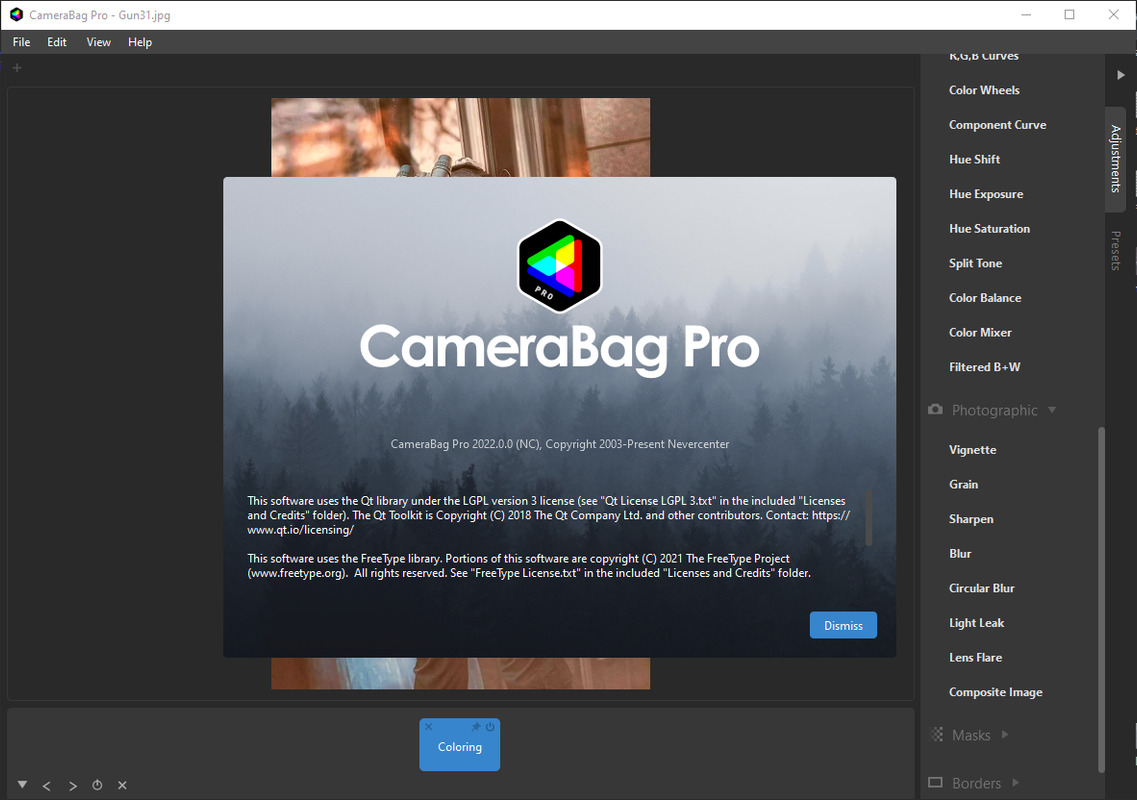Remove Coloring tile with its X icon
This screenshot has height=800, width=1137.
click(x=429, y=727)
